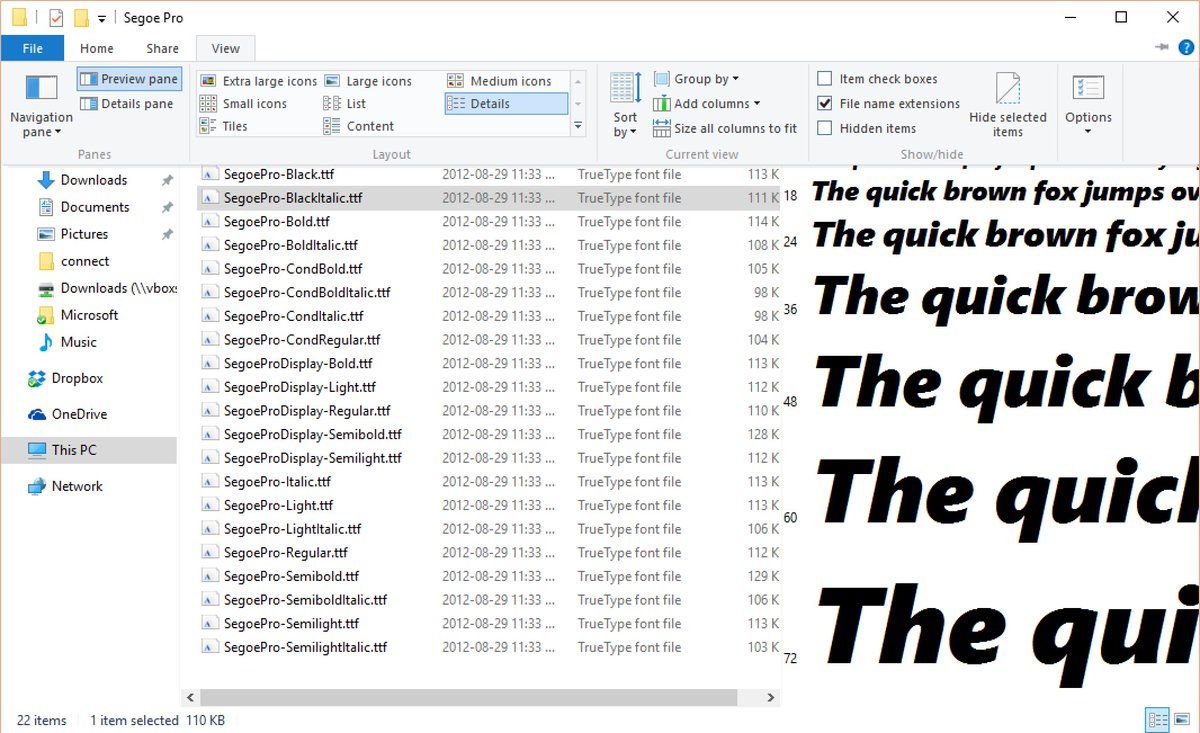Open the Options icon in the ribbon
Viewport: 1200px width, 733px height.
pyautogui.click(x=1088, y=90)
